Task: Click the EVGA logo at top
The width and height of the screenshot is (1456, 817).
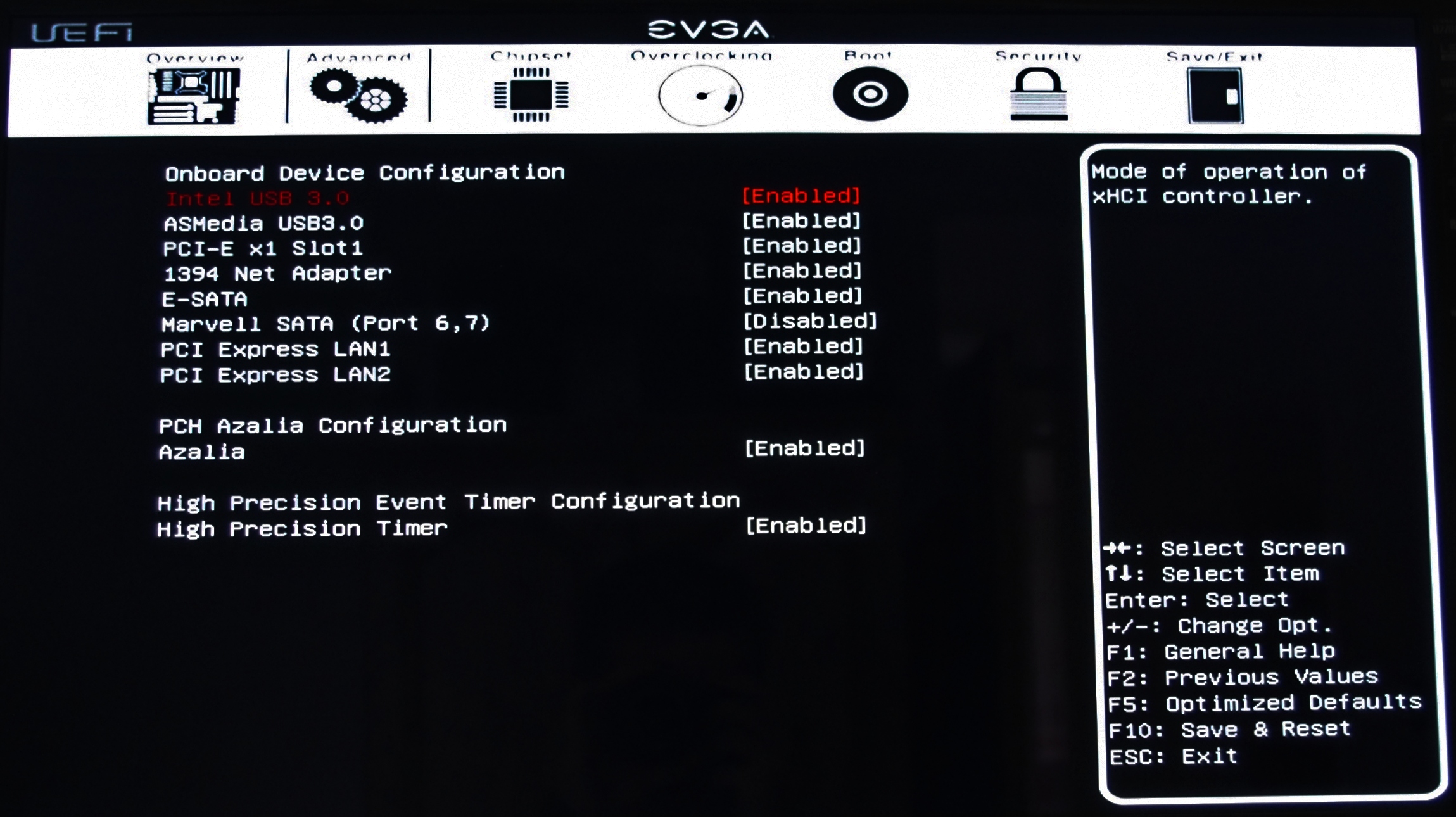Action: click(x=709, y=29)
